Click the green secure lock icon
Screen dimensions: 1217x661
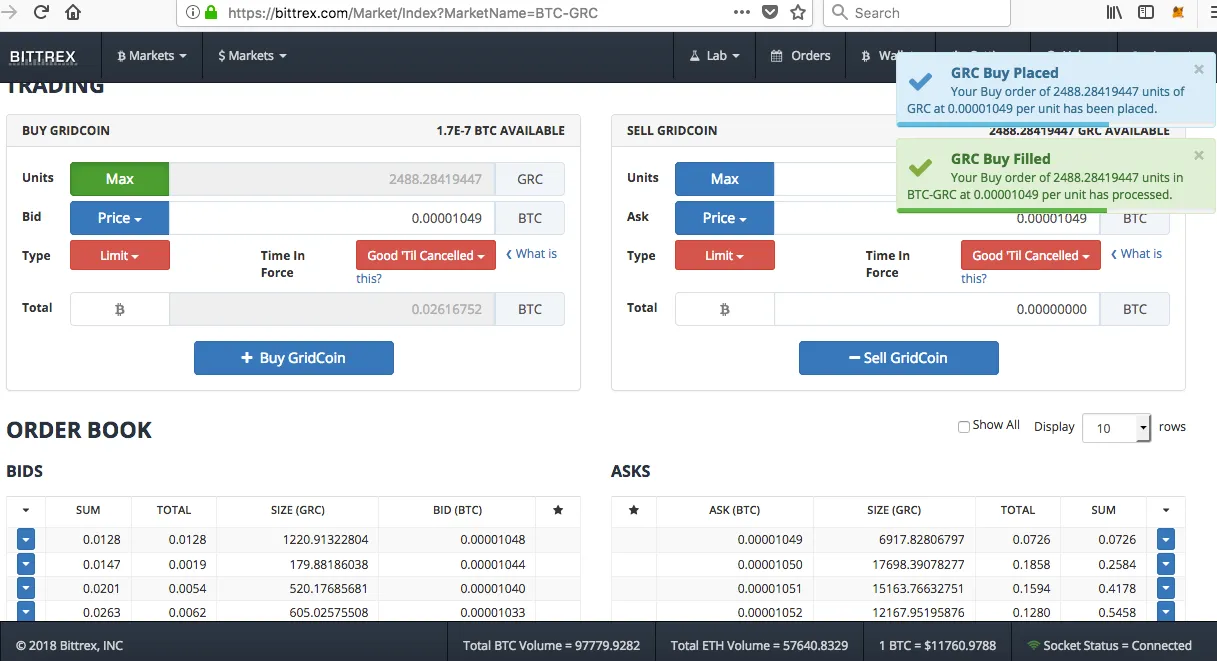(211, 13)
